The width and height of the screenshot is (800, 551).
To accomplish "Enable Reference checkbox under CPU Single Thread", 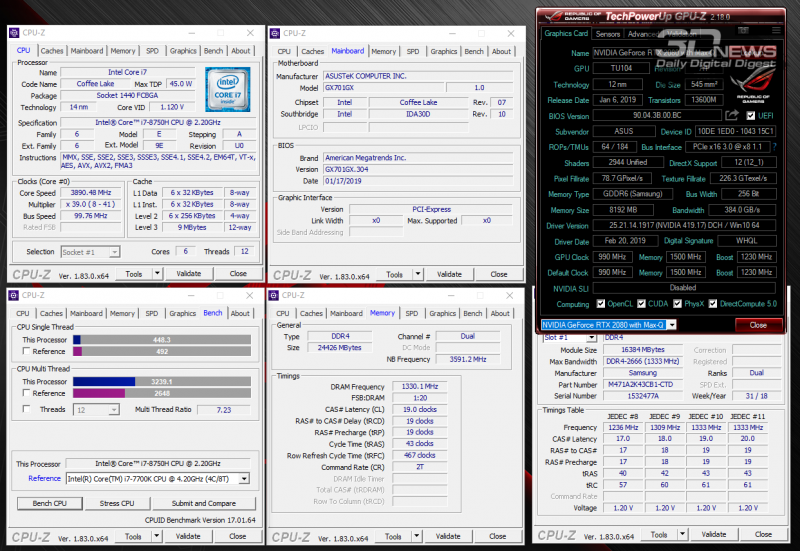I will point(26,351).
